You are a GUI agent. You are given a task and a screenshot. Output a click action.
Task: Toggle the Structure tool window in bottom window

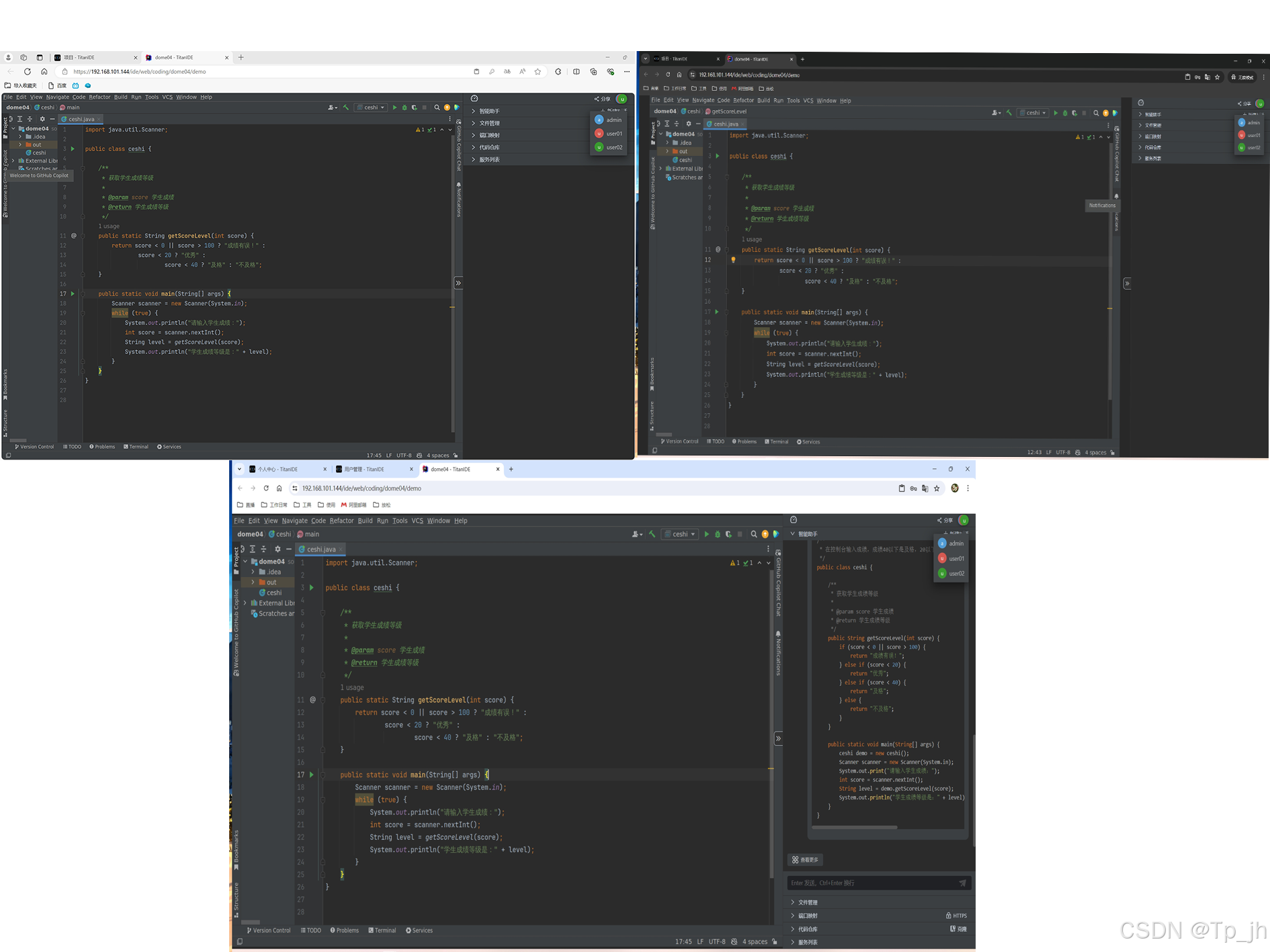click(x=236, y=899)
